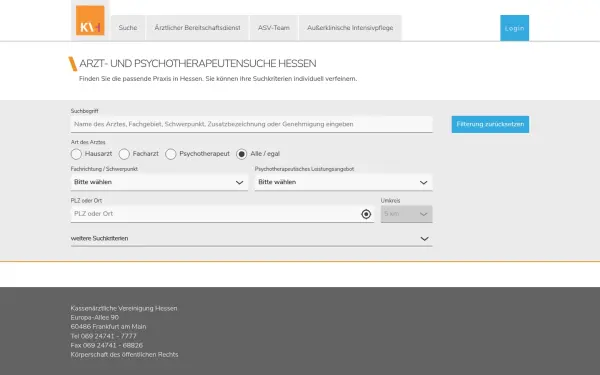Select the Facharzt radio option
Viewport: 600px width, 375px height.
(124, 154)
